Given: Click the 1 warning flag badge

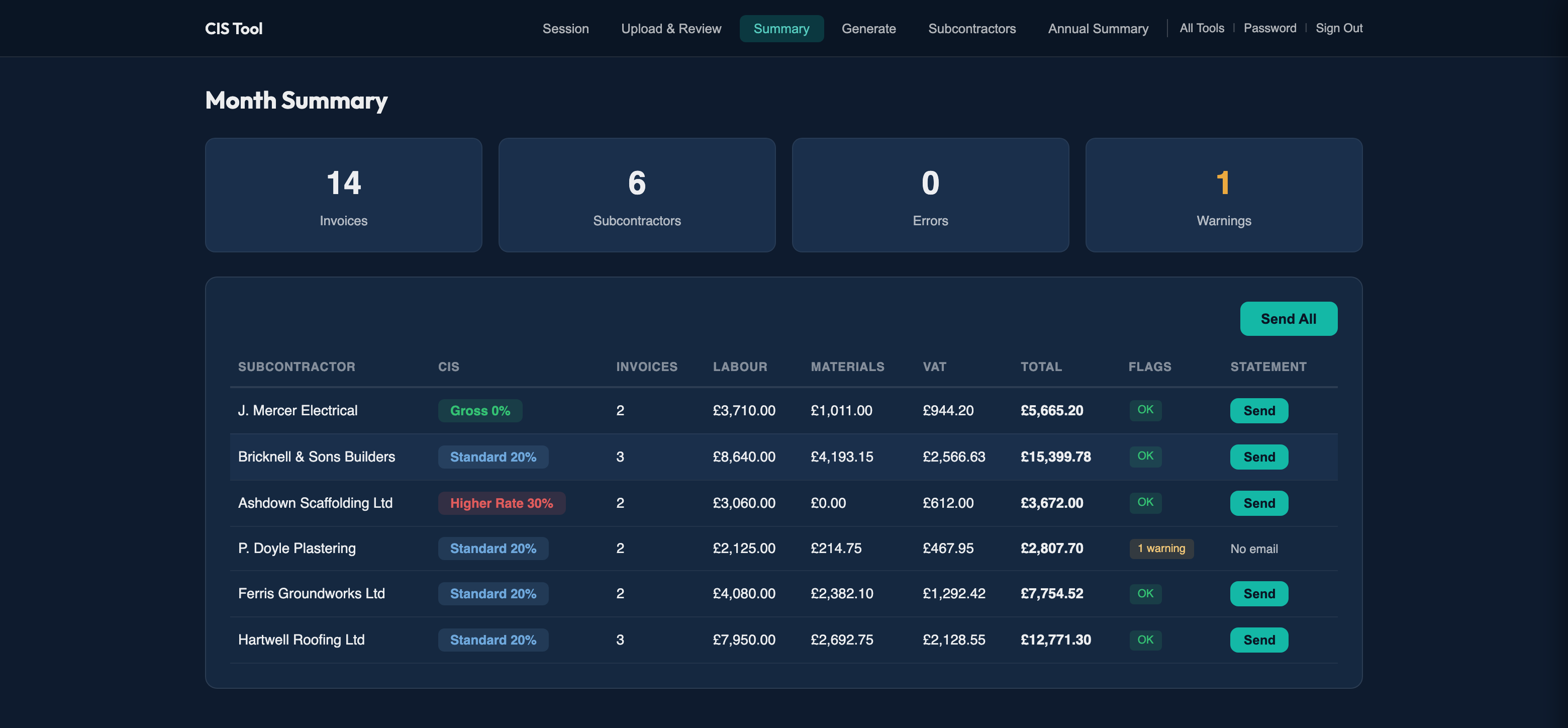Looking at the screenshot, I should (x=1161, y=549).
